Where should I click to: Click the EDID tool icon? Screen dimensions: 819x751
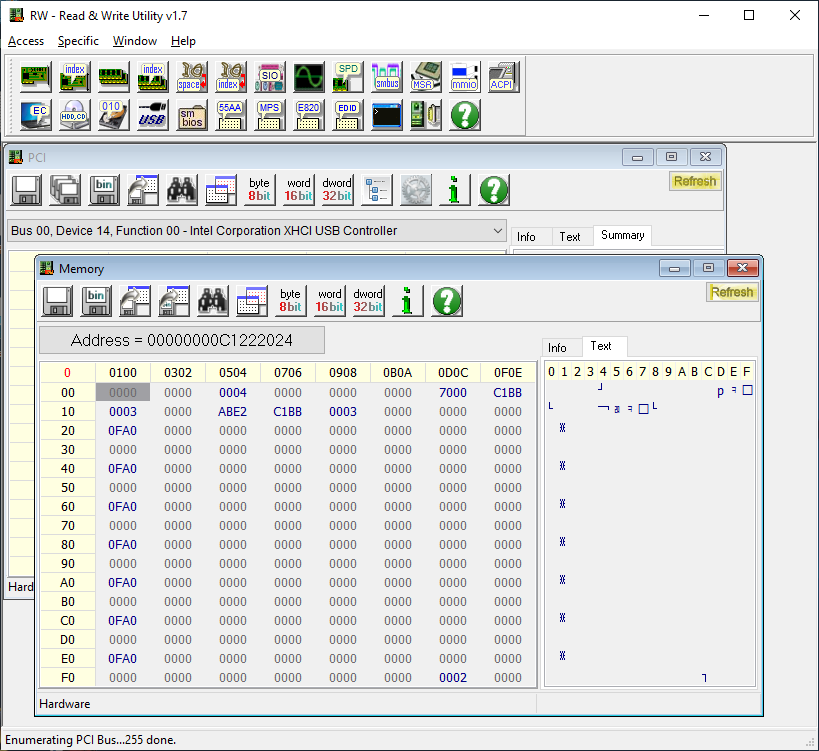[347, 114]
